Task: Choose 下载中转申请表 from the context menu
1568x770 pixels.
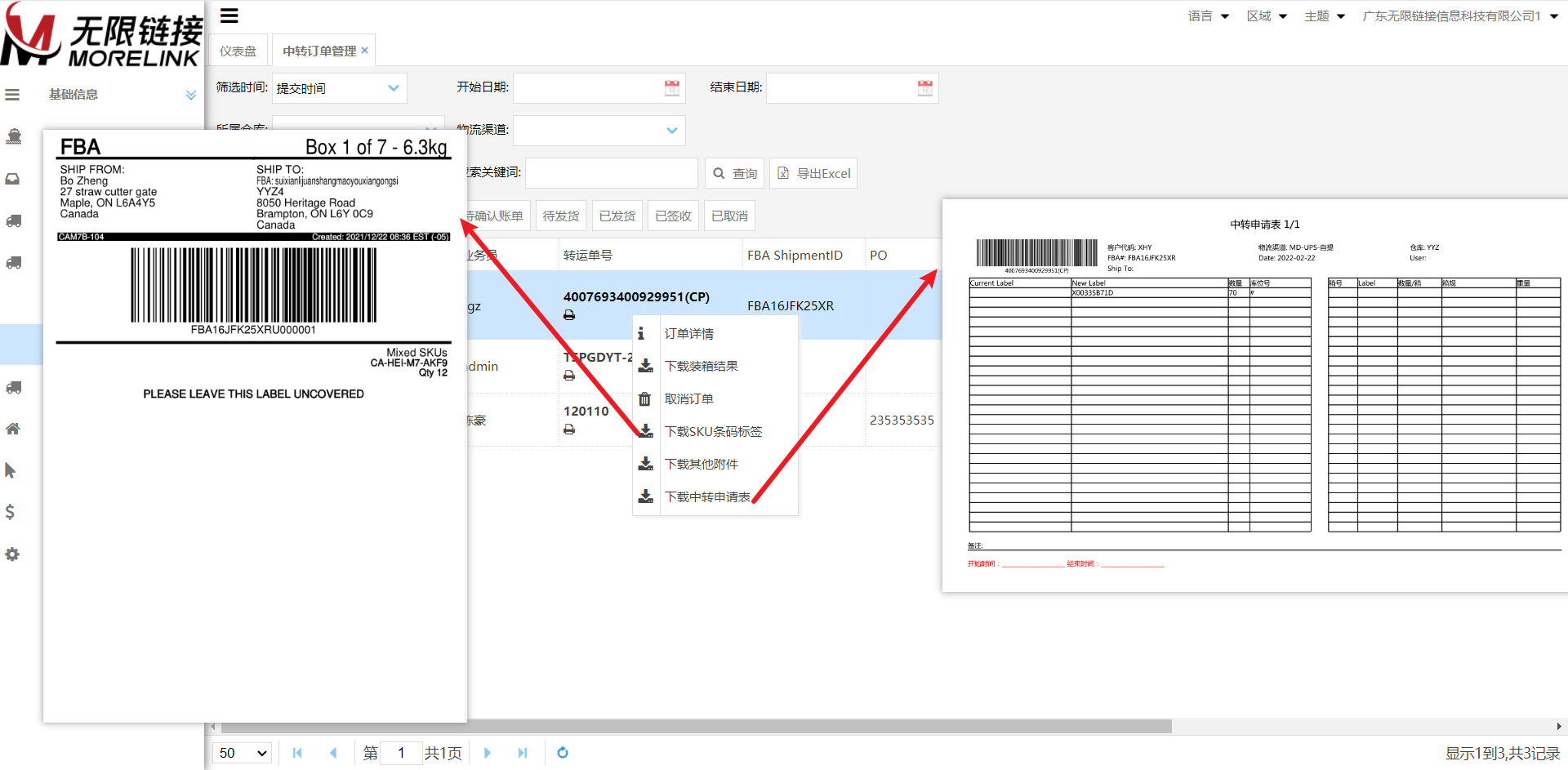Action: coord(715,496)
